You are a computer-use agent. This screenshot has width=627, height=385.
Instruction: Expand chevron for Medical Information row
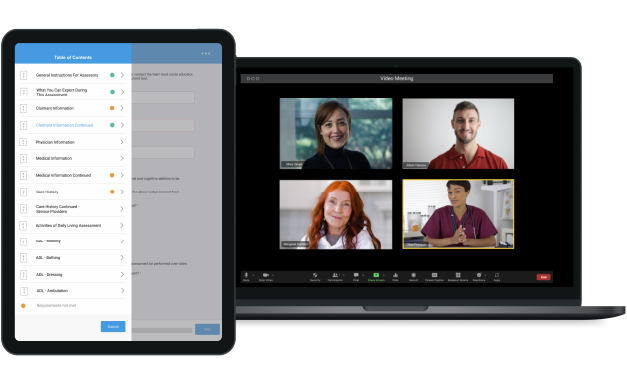point(122,158)
